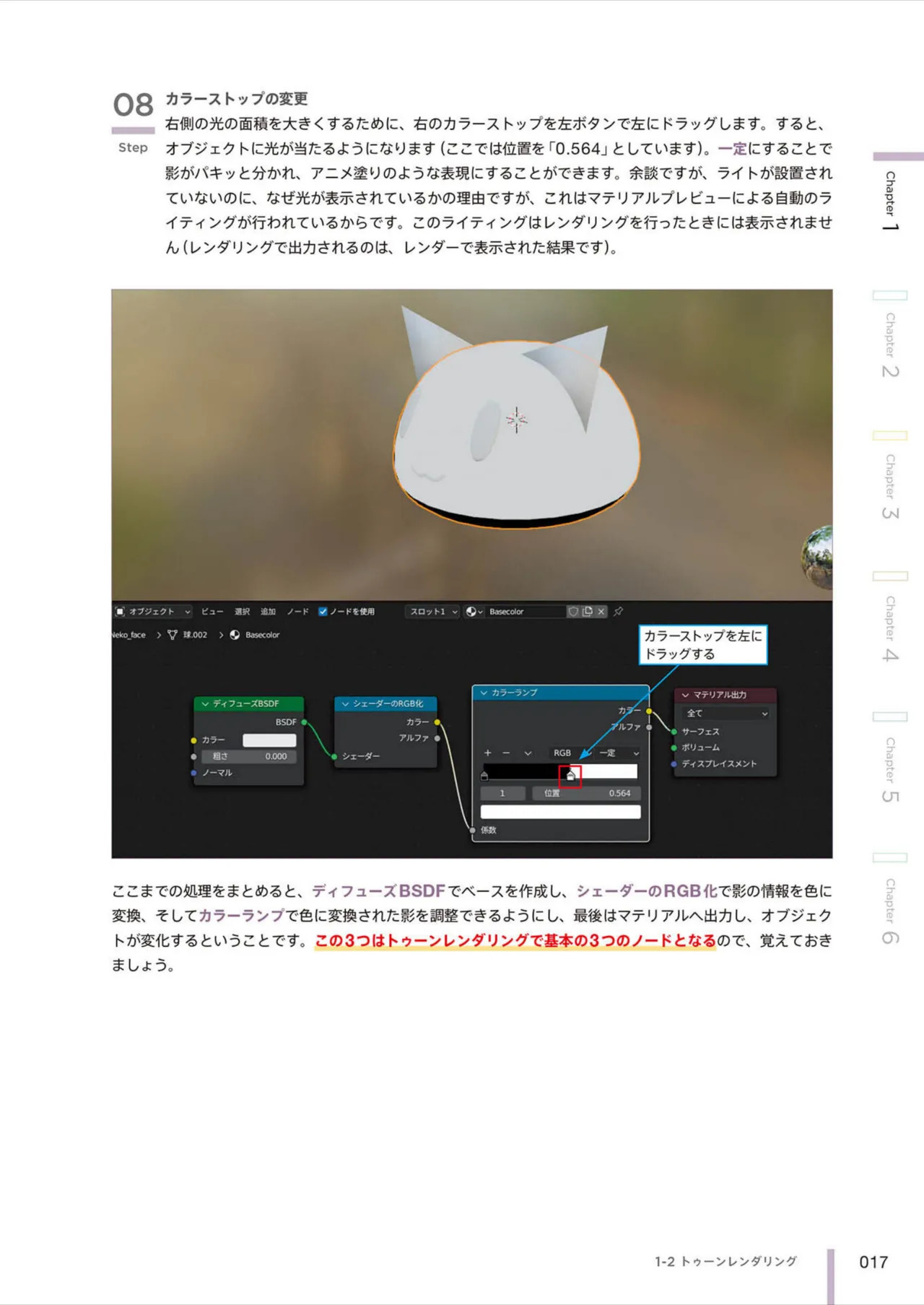This screenshot has height=1305, width=924.
Task: Collapse the カラーランプ node
Action: (484, 693)
